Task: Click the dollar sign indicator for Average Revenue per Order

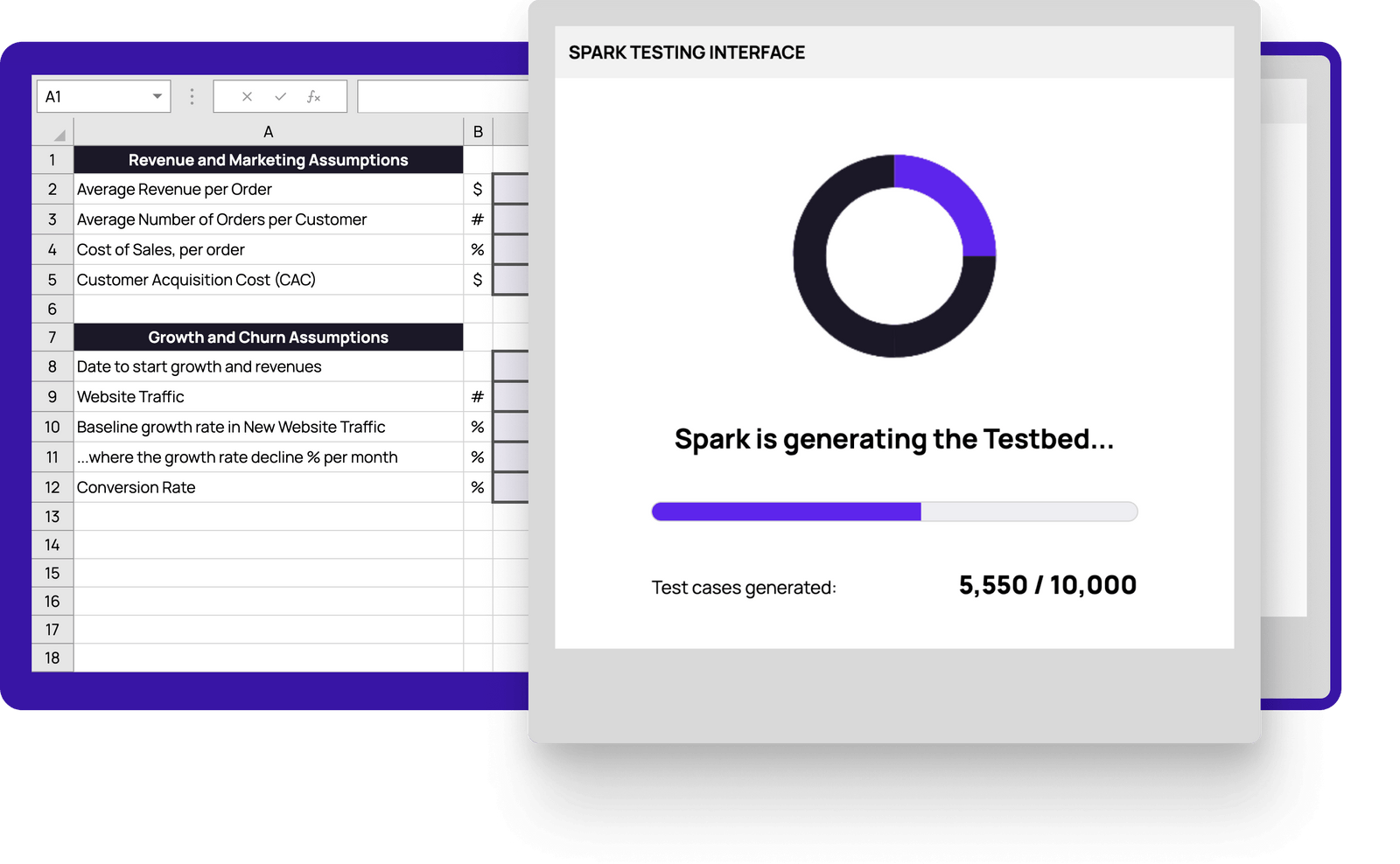Action: tap(477, 189)
